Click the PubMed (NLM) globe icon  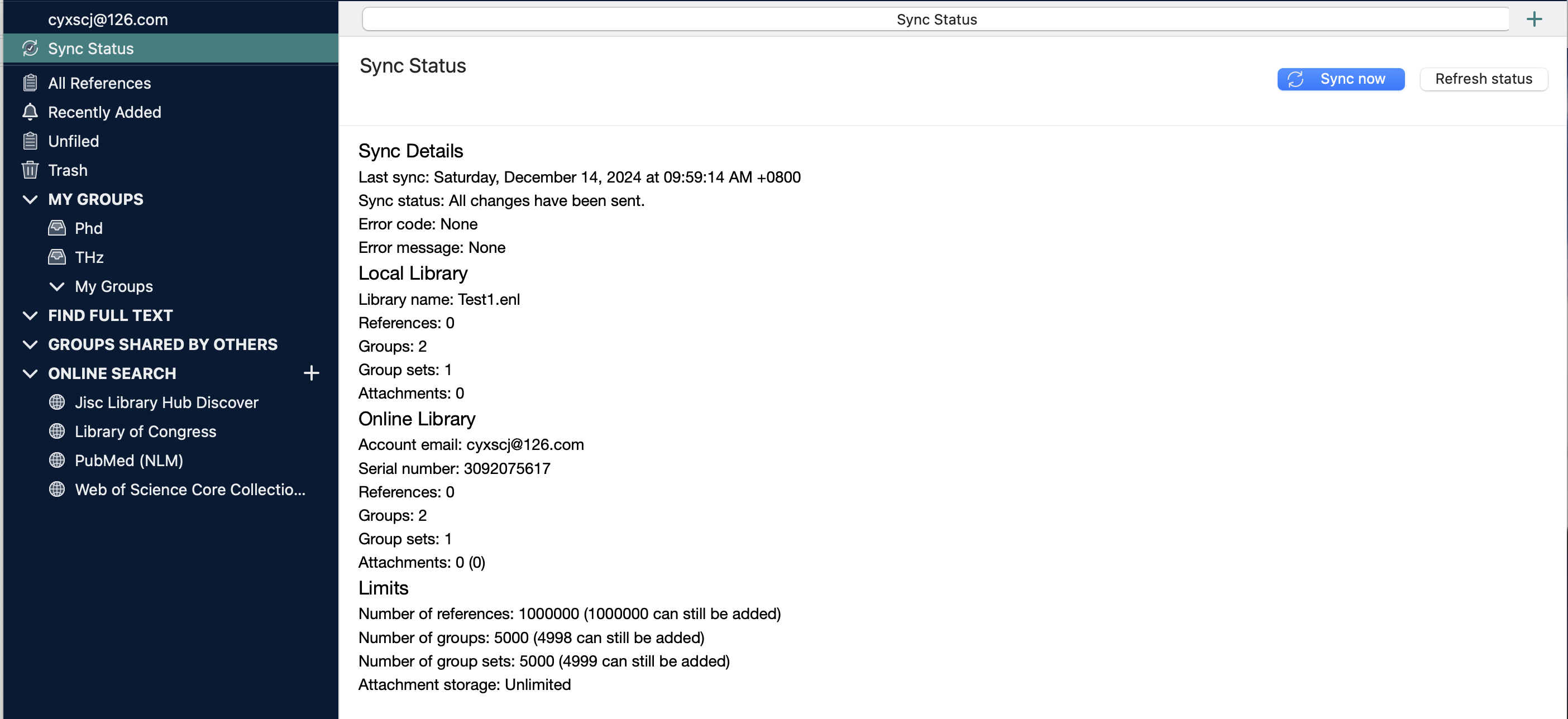click(x=56, y=461)
